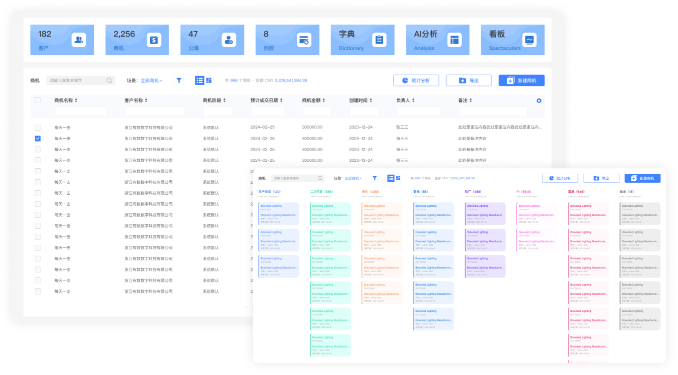
Task: Focus the 商机 search input in the main table
Action: click(80, 80)
